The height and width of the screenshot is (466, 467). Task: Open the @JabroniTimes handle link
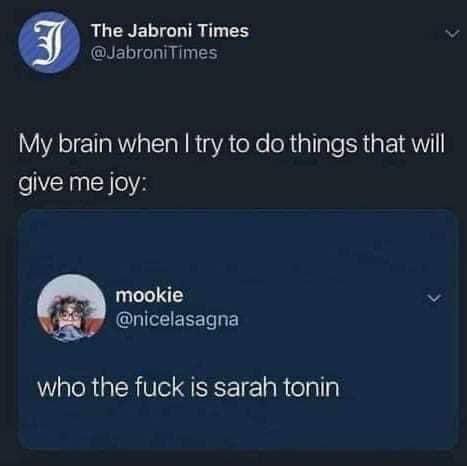click(x=154, y=53)
